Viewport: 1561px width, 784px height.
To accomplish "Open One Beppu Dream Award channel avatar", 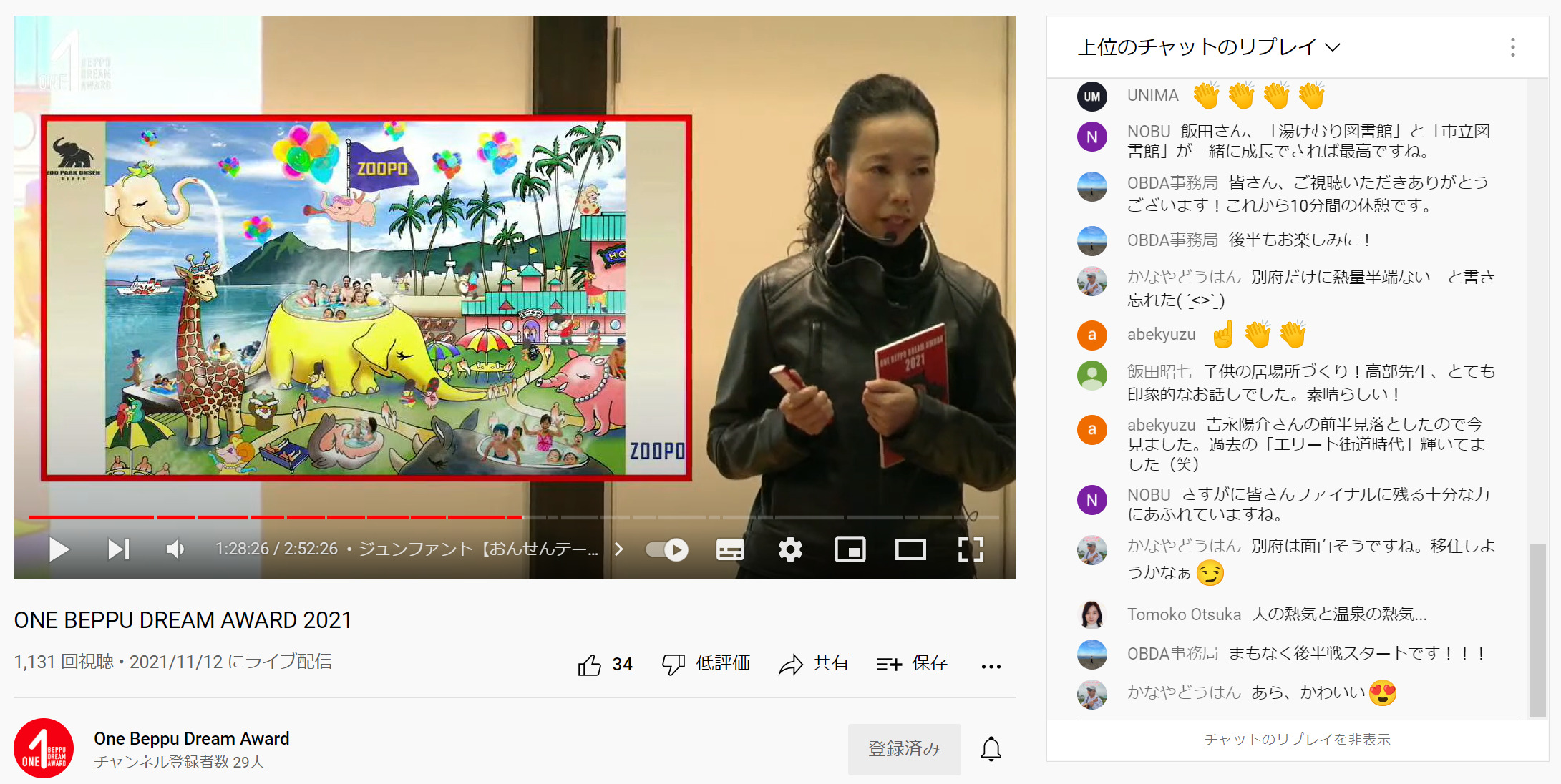I will coord(44,748).
